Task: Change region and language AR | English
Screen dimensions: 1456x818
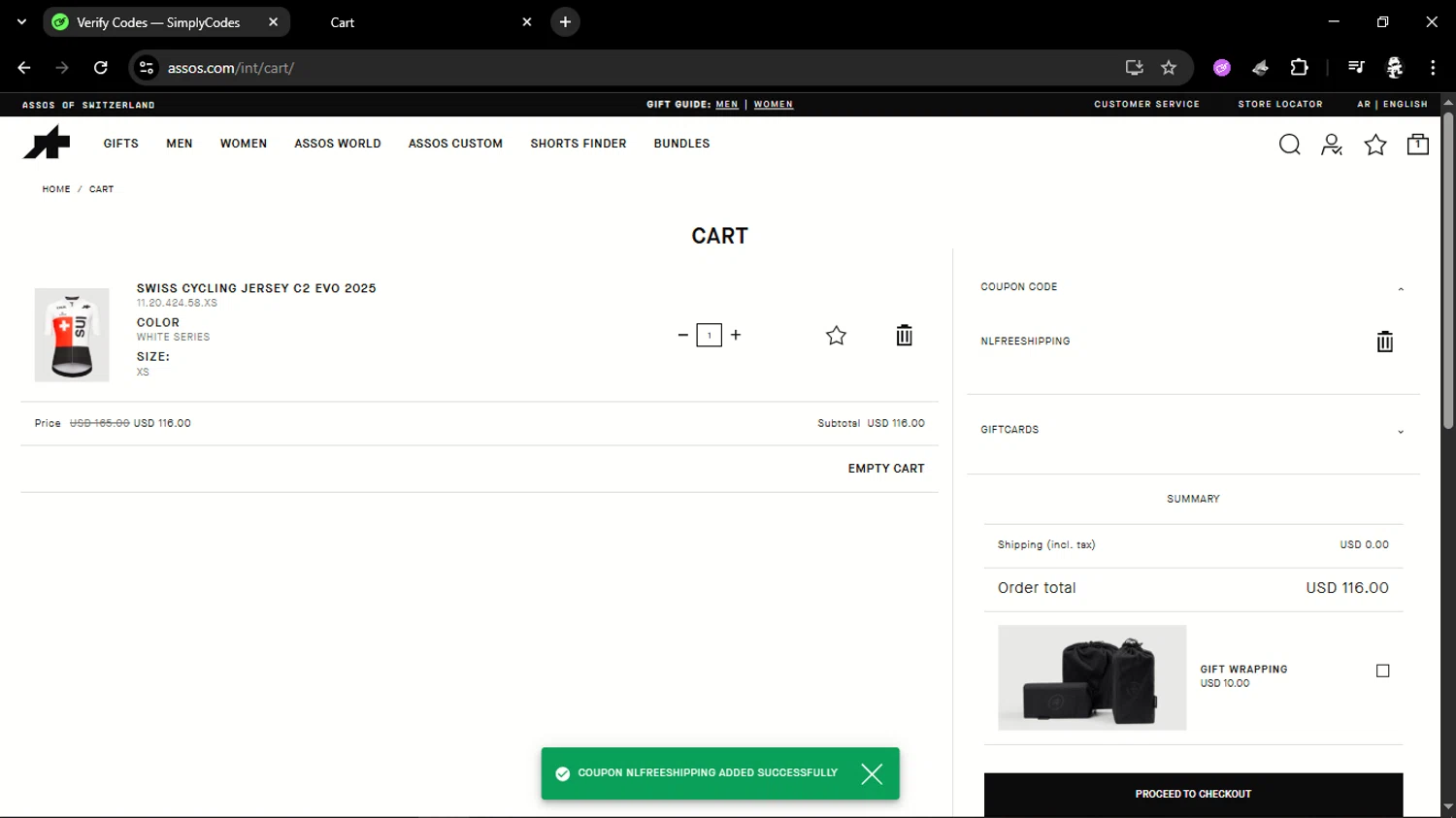Action: pos(1392,104)
